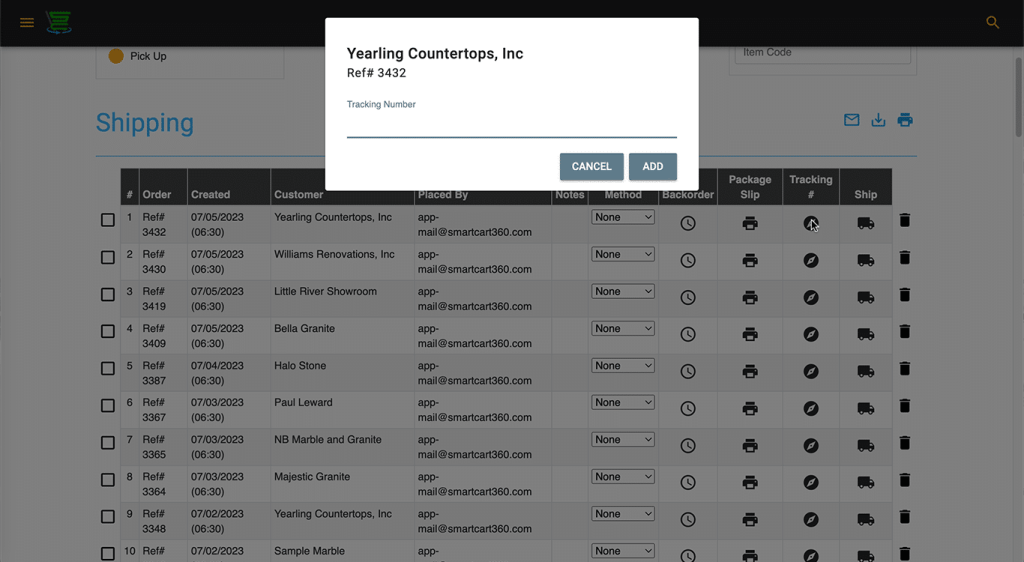This screenshot has width=1024, height=562.
Task: Click ship truck icon for Halo Stone
Action: (866, 371)
